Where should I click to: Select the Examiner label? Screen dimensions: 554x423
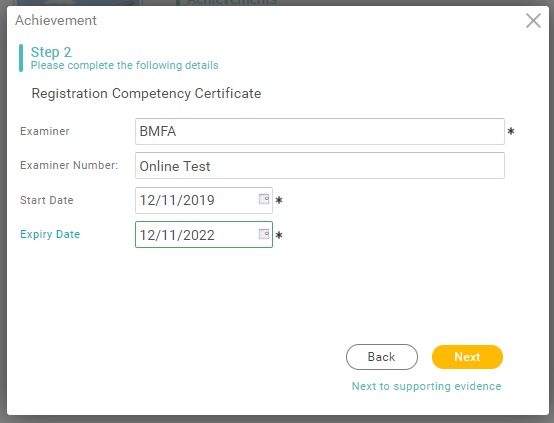coord(45,131)
